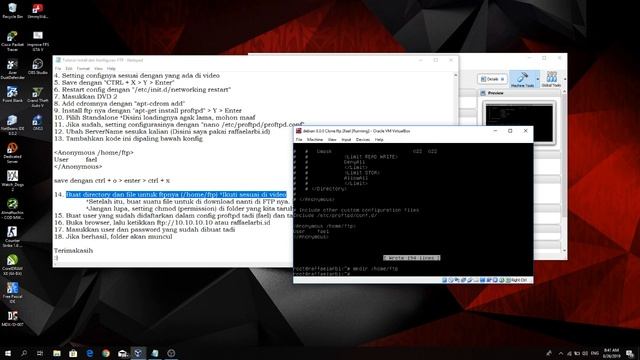Viewport: 640px width, 360px height.
Task: Click the VM preview thumbnail
Action: [x=519, y=122]
